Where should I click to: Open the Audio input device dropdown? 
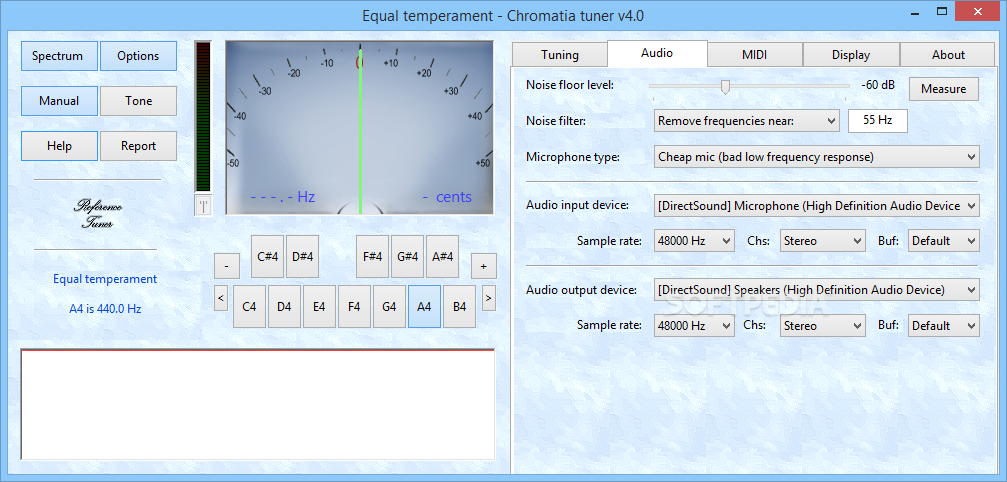tap(816, 206)
